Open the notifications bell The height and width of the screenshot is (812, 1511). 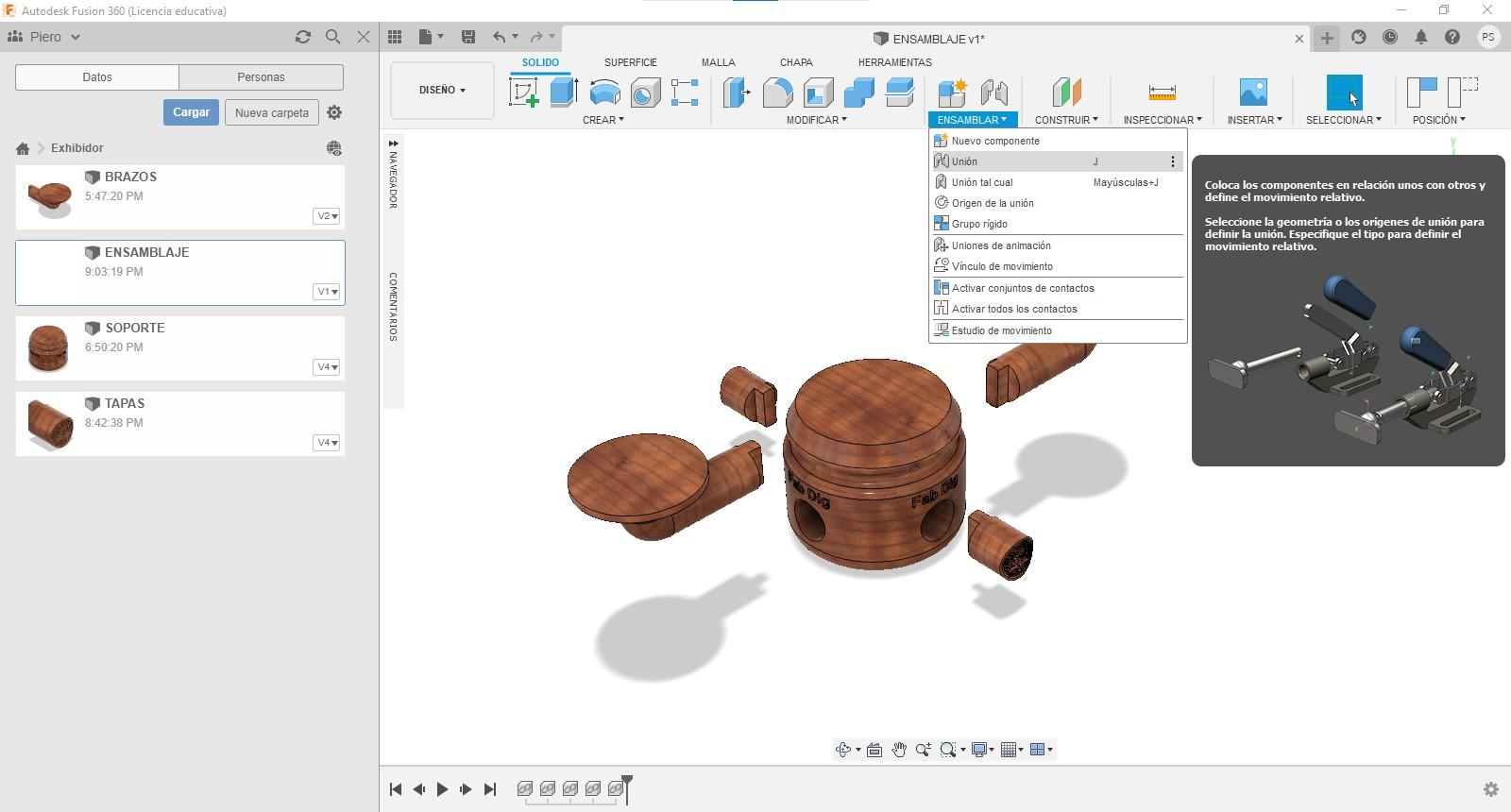click(1421, 37)
